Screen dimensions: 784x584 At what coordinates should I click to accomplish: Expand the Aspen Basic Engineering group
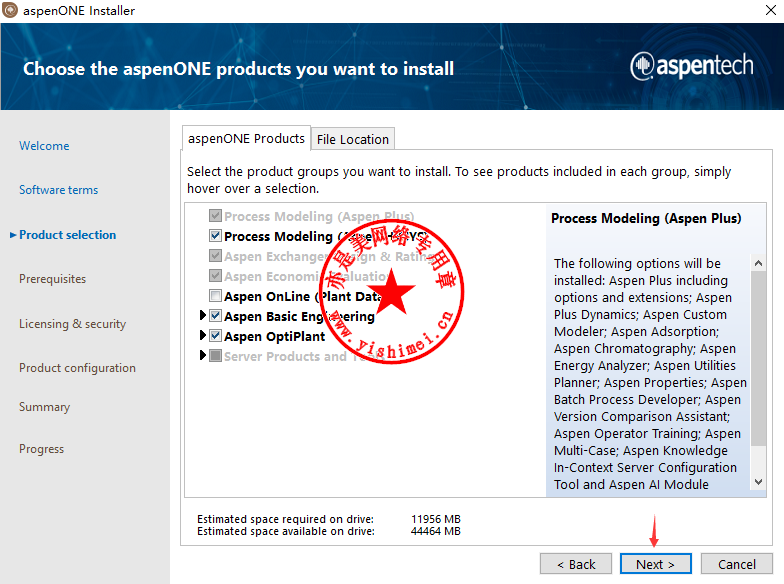coord(202,315)
